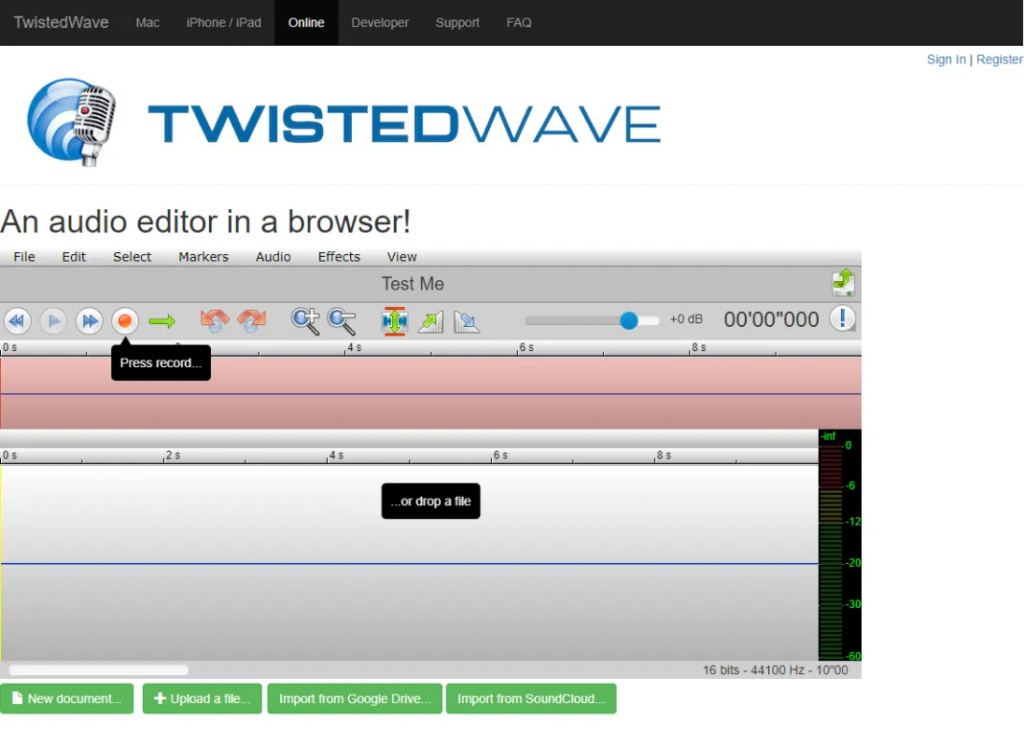Viewport: 1024px width, 748px height.
Task: Click the Test Me document title
Action: click(413, 284)
